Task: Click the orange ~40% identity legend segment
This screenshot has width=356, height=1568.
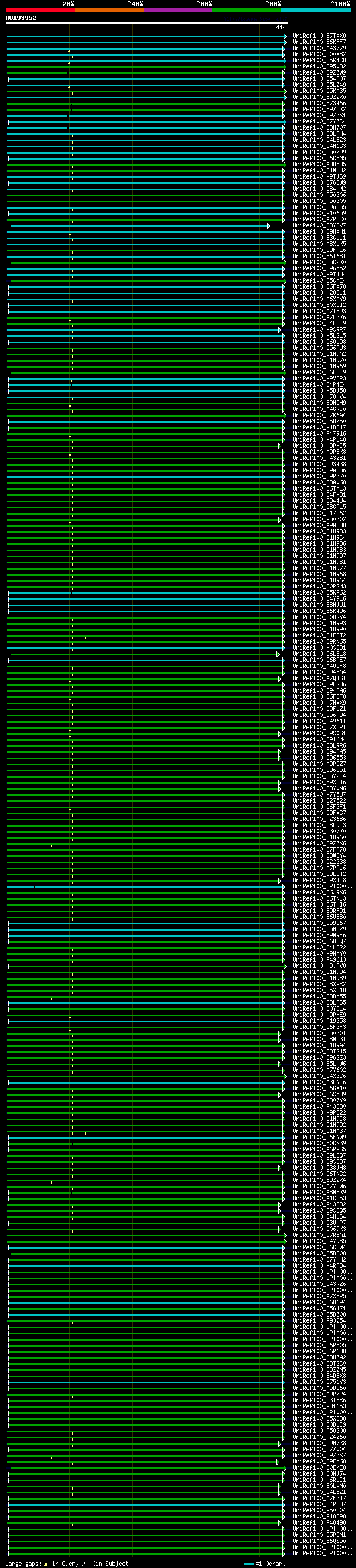Action: [109, 10]
